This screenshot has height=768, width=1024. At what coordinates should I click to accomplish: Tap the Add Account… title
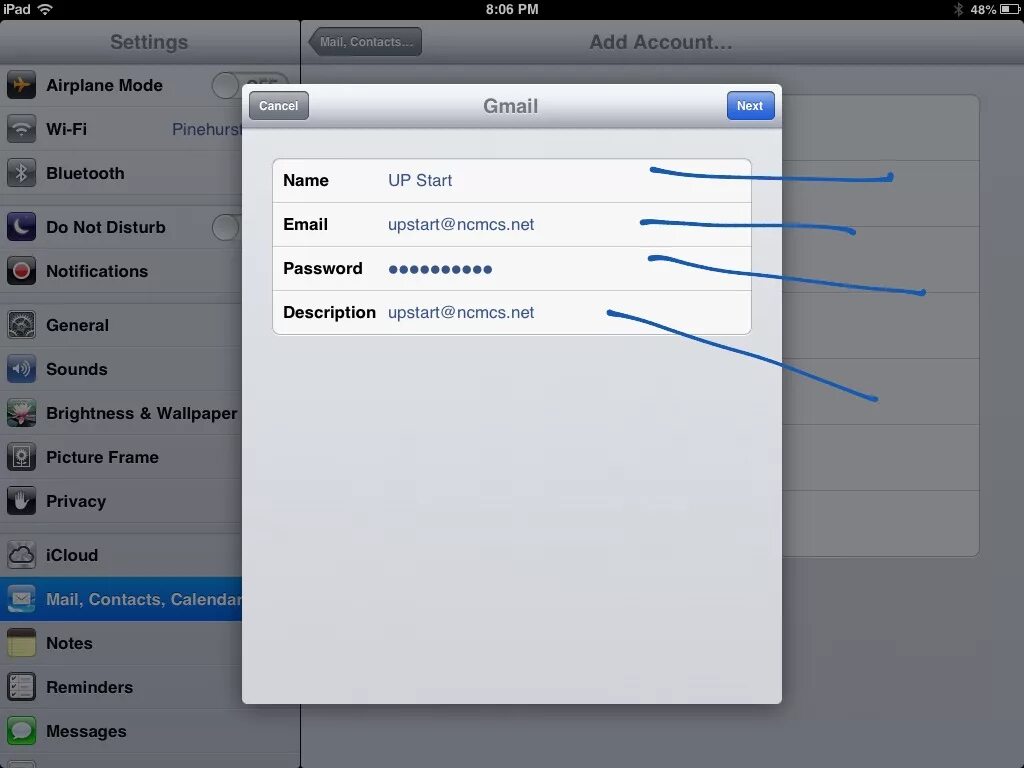(661, 42)
